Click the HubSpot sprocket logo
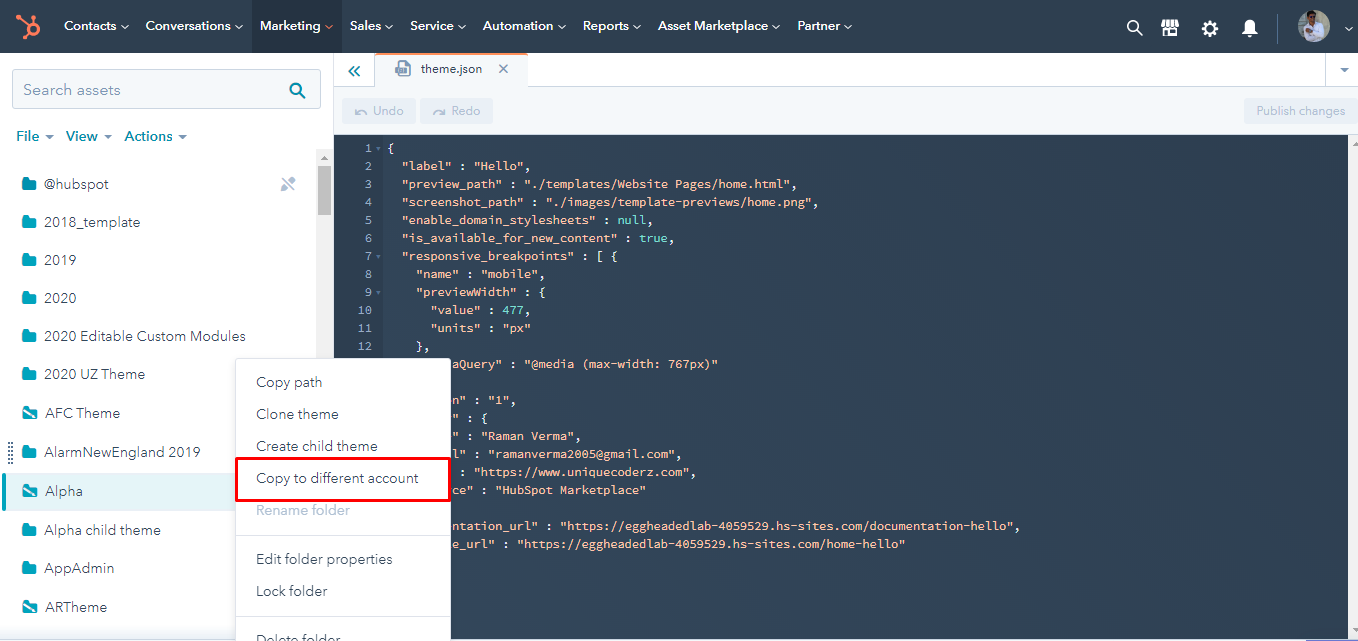 (28, 27)
